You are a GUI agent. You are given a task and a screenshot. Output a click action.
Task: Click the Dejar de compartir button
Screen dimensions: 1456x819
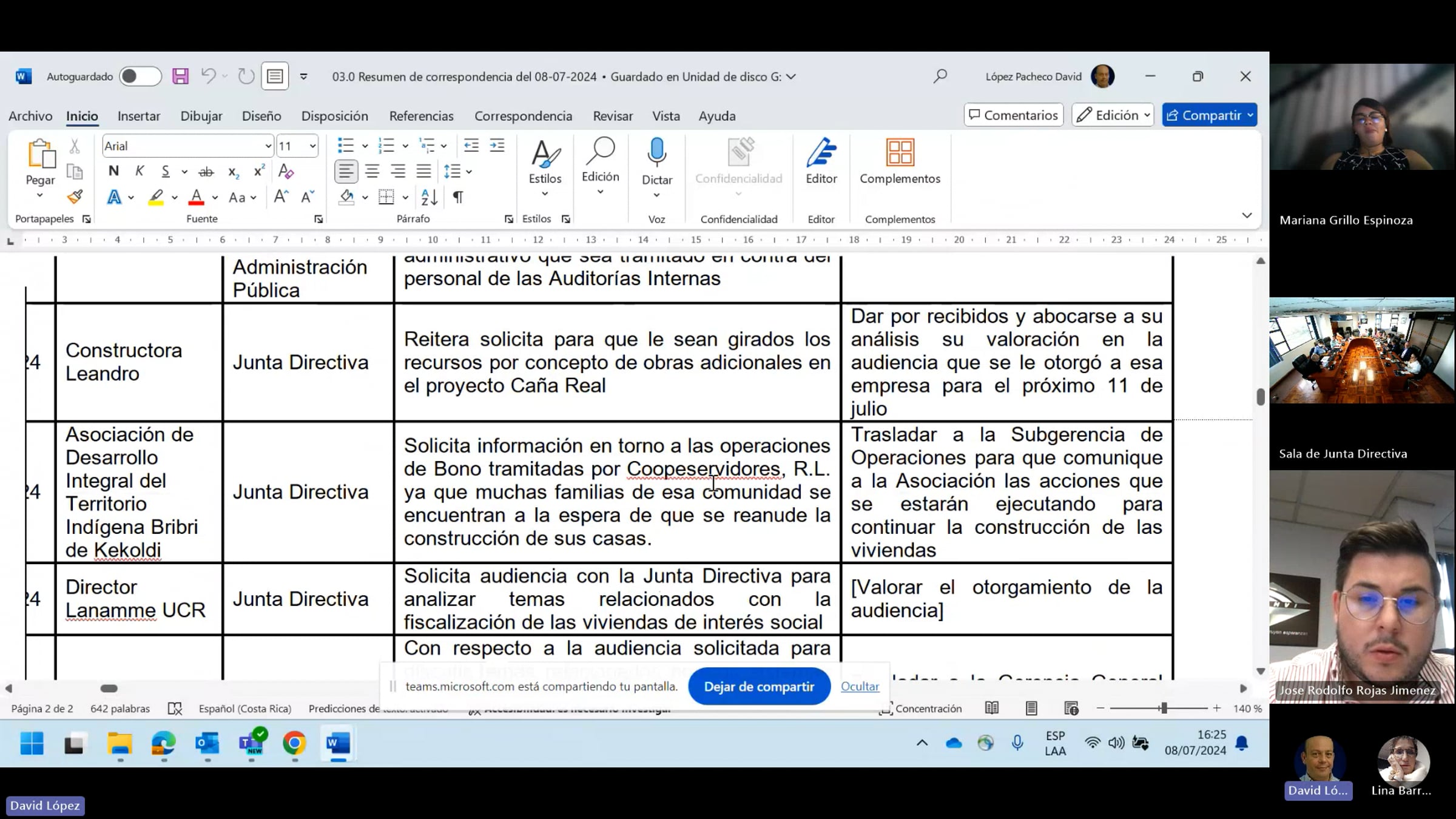pos(759,686)
